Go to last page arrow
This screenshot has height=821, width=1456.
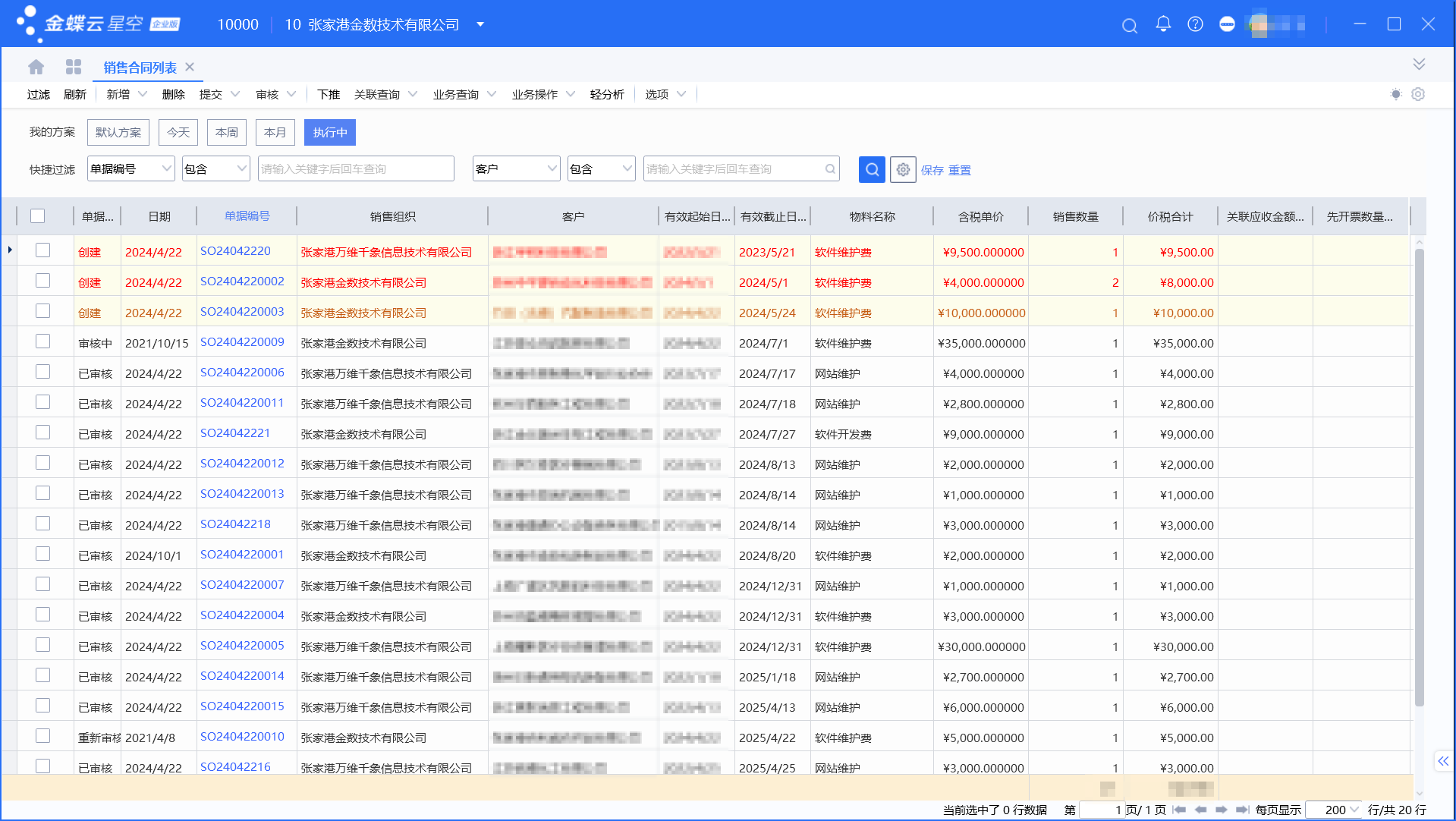1242,810
